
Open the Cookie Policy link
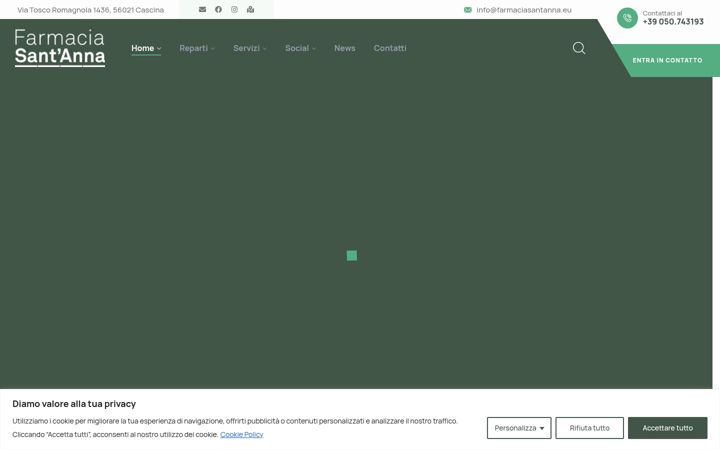pyautogui.click(x=242, y=434)
